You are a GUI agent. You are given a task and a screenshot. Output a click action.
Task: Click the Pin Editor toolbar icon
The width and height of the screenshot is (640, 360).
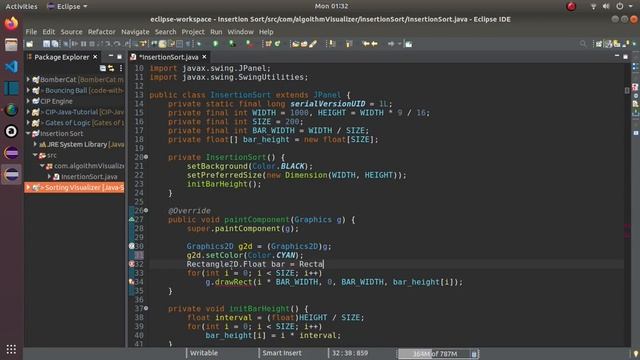pyautogui.click(x=409, y=44)
